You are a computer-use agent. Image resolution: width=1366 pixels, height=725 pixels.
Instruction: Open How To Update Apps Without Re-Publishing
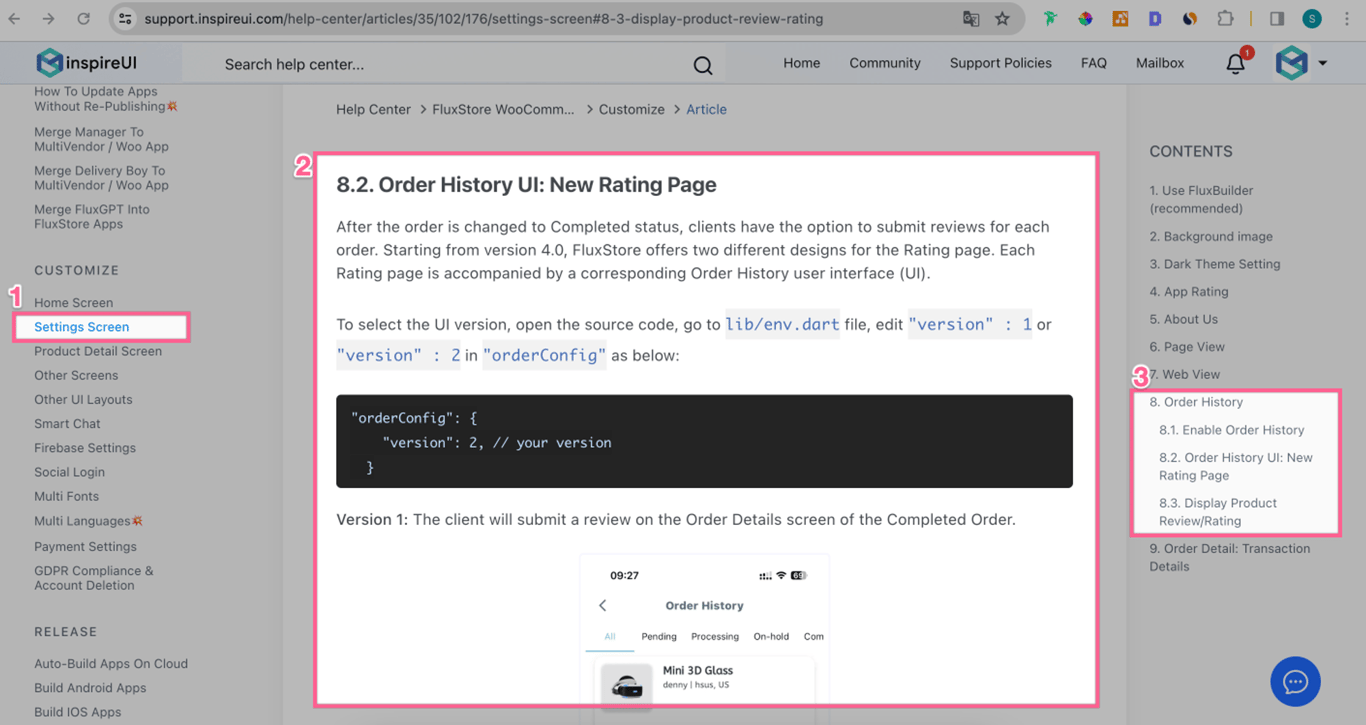(105, 99)
